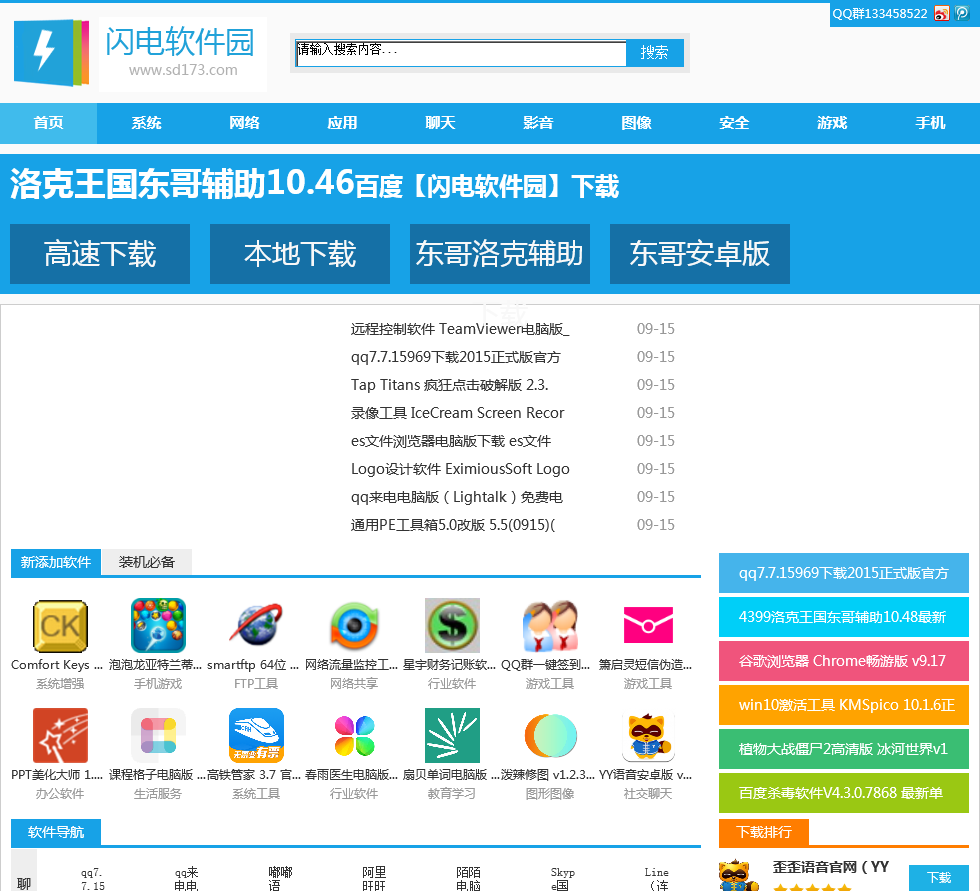Click the 歪歪语音官网（YY title text

[x=831, y=867]
